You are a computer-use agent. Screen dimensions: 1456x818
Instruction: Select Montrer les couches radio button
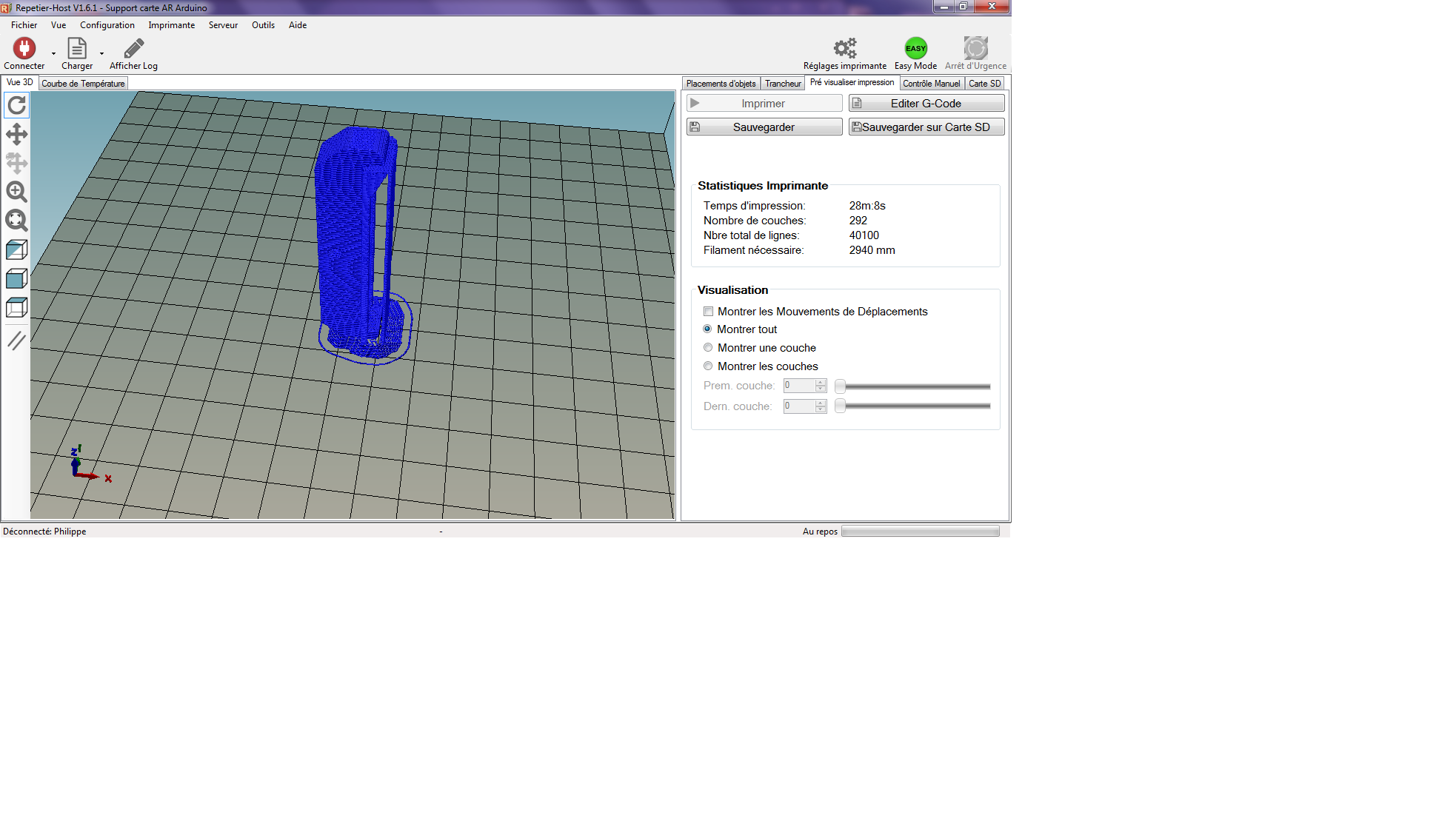tap(708, 366)
